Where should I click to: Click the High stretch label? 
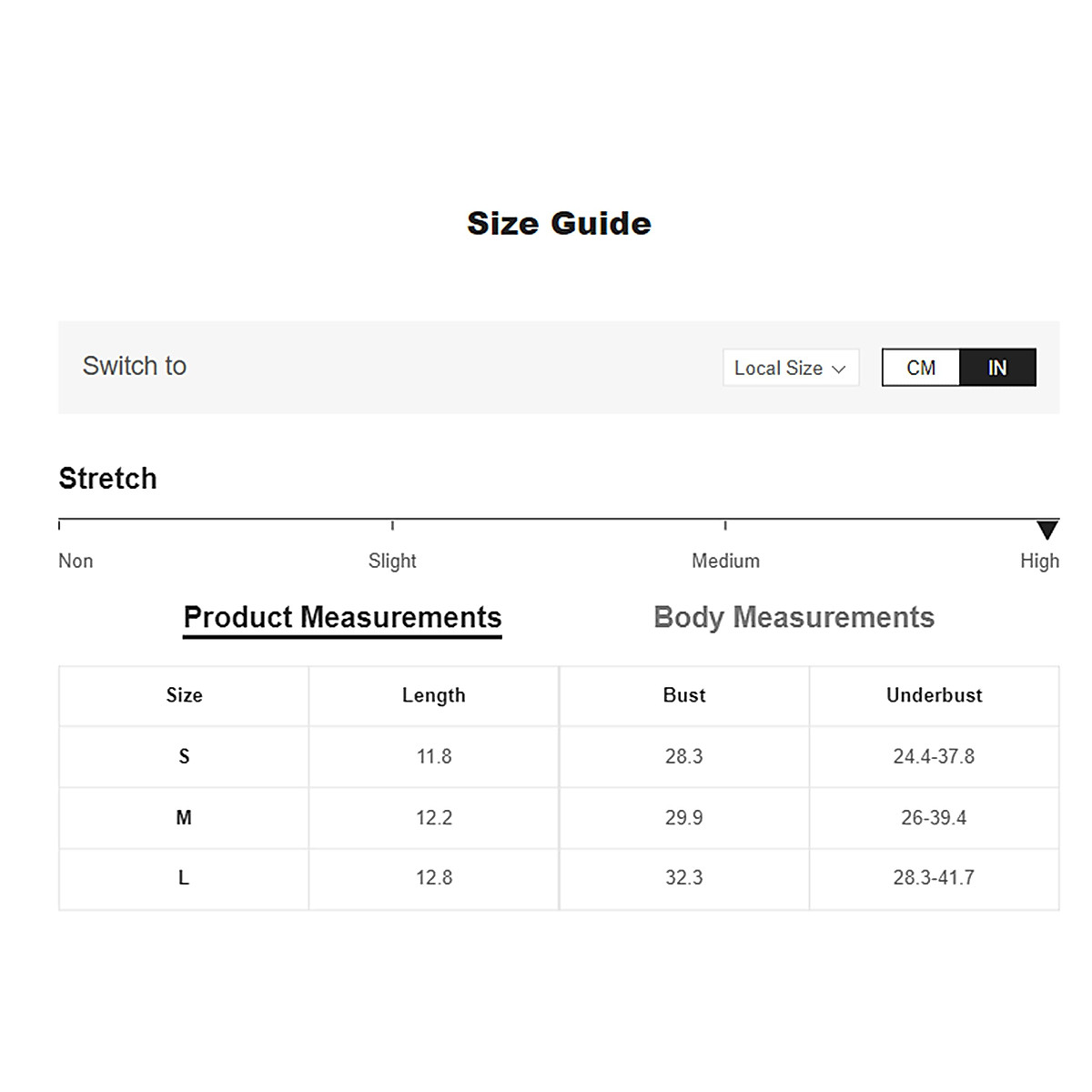[1039, 561]
